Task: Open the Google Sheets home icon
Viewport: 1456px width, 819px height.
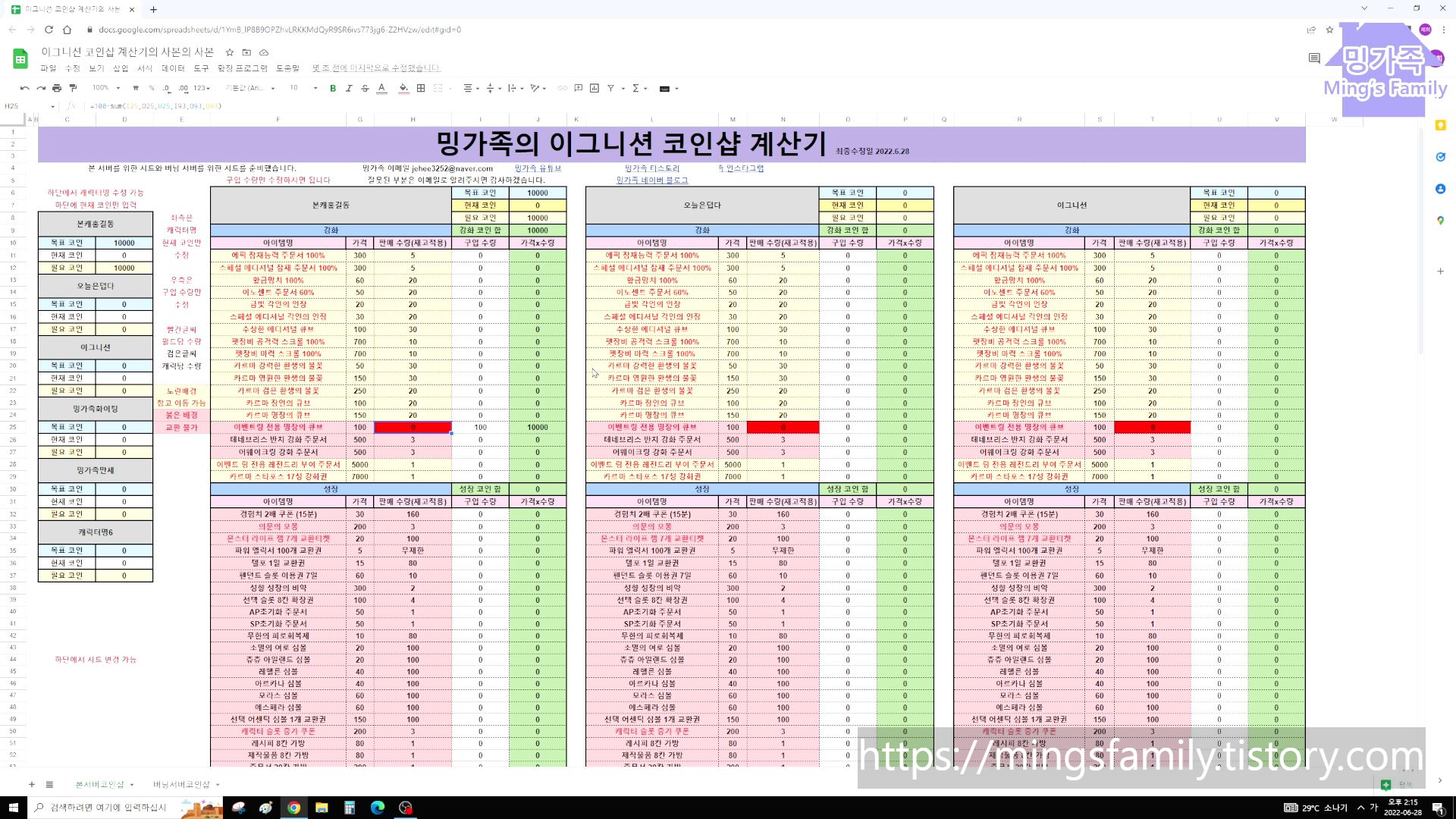Action: pyautogui.click(x=20, y=58)
